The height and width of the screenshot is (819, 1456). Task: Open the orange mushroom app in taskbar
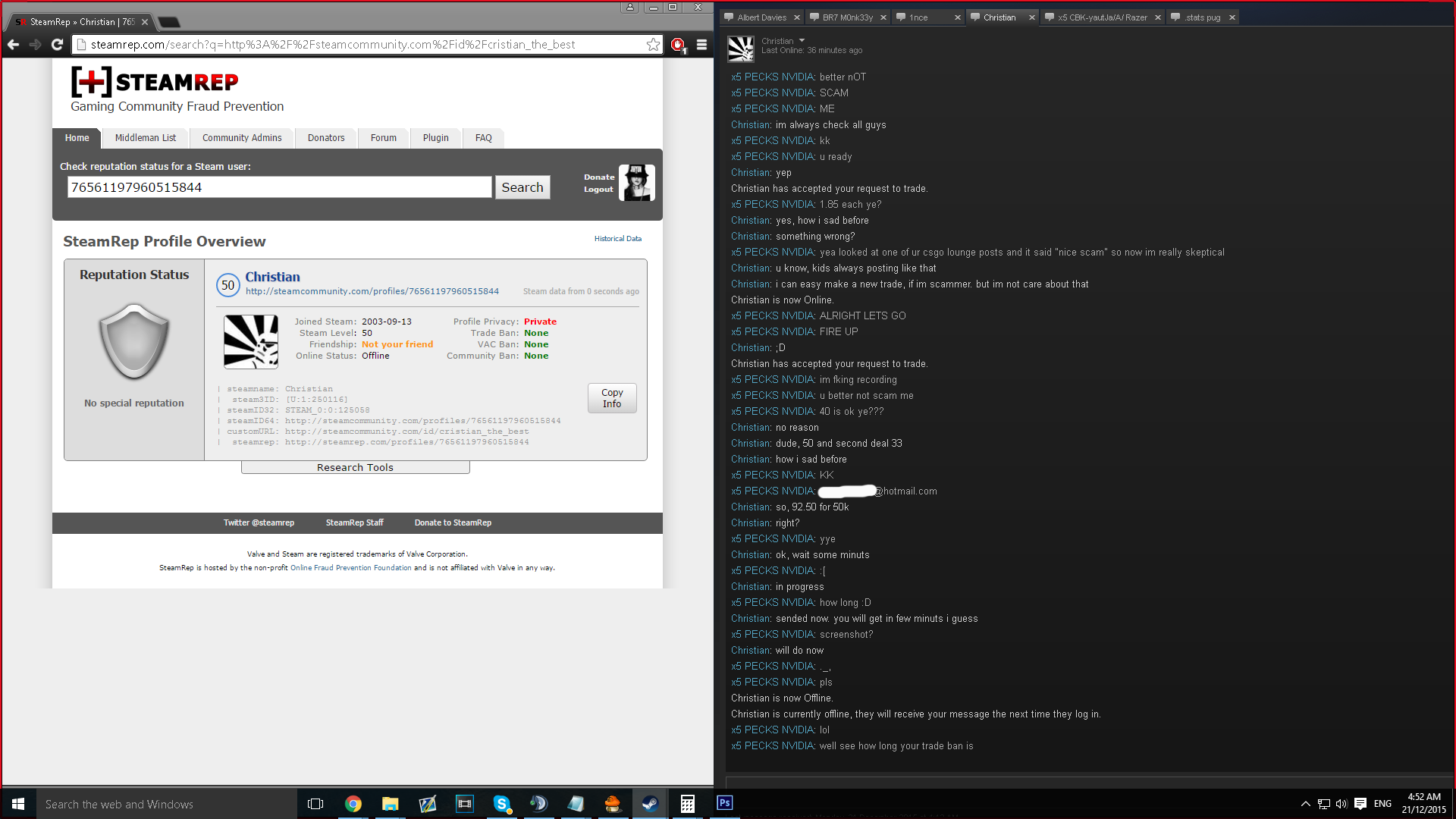point(613,804)
